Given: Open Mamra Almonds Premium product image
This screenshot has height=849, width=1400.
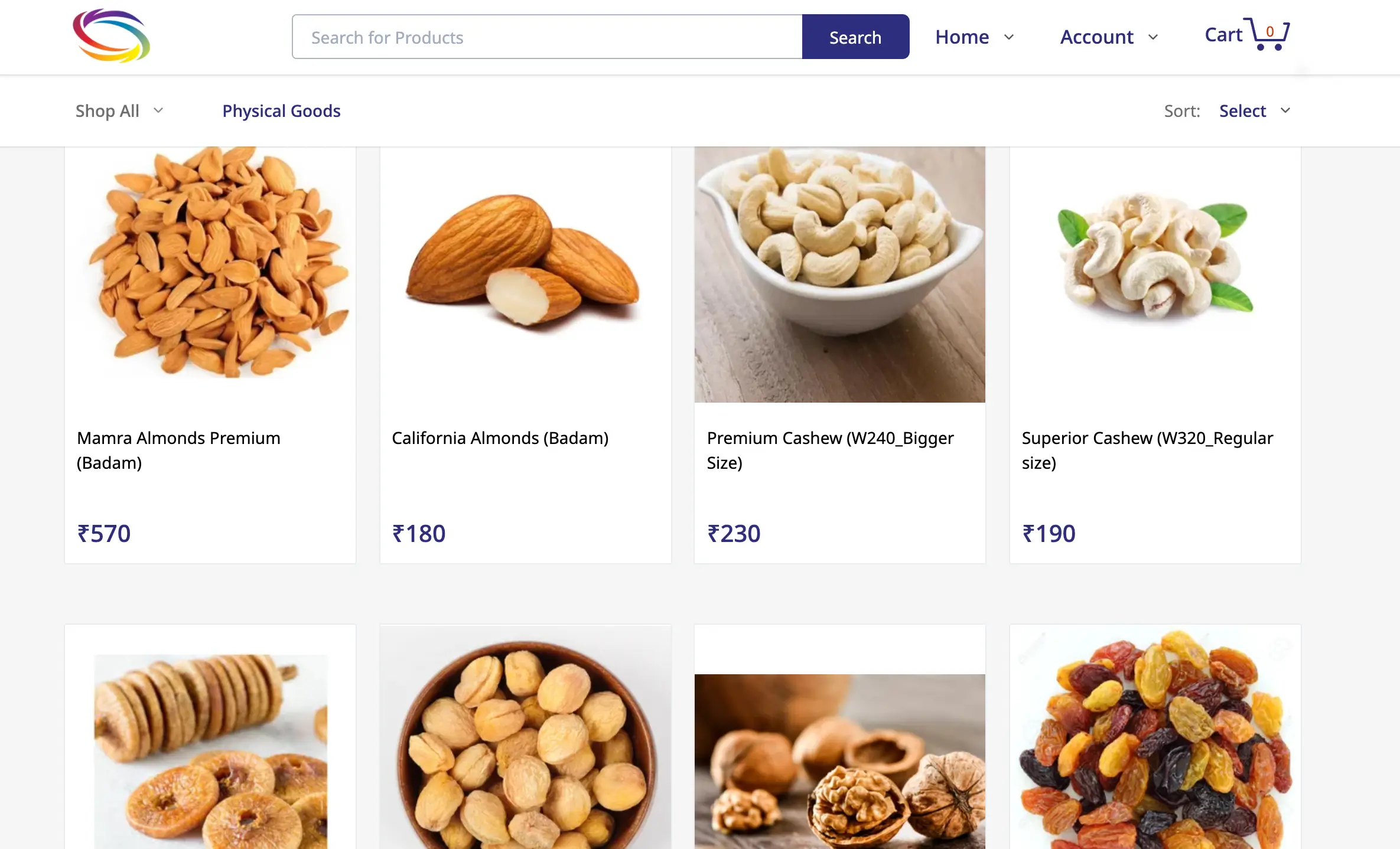Looking at the screenshot, I should pos(210,266).
